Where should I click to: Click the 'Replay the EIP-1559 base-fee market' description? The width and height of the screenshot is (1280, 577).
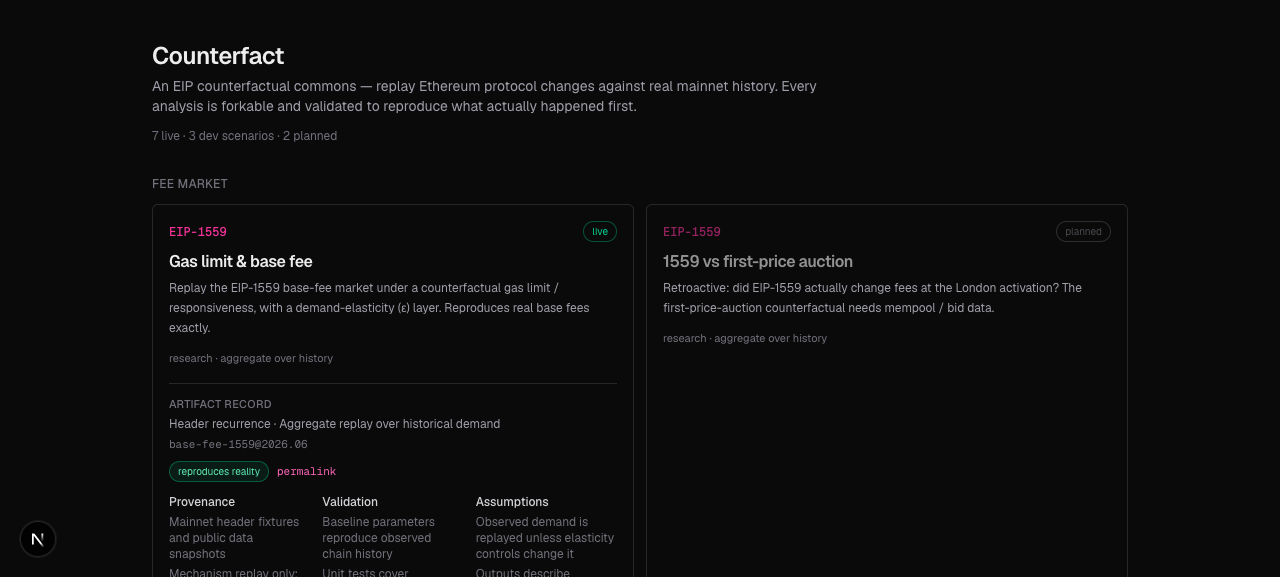pos(380,308)
